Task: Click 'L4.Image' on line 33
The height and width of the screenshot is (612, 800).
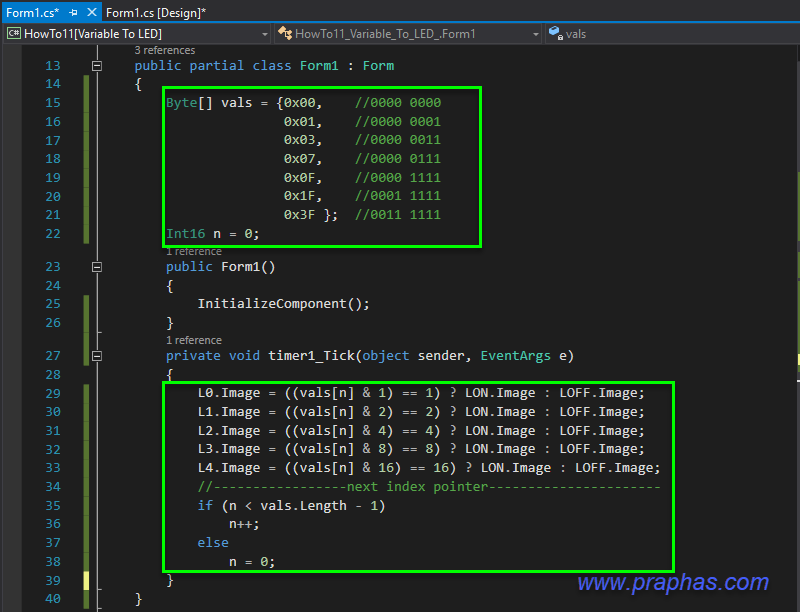Action: (x=229, y=468)
